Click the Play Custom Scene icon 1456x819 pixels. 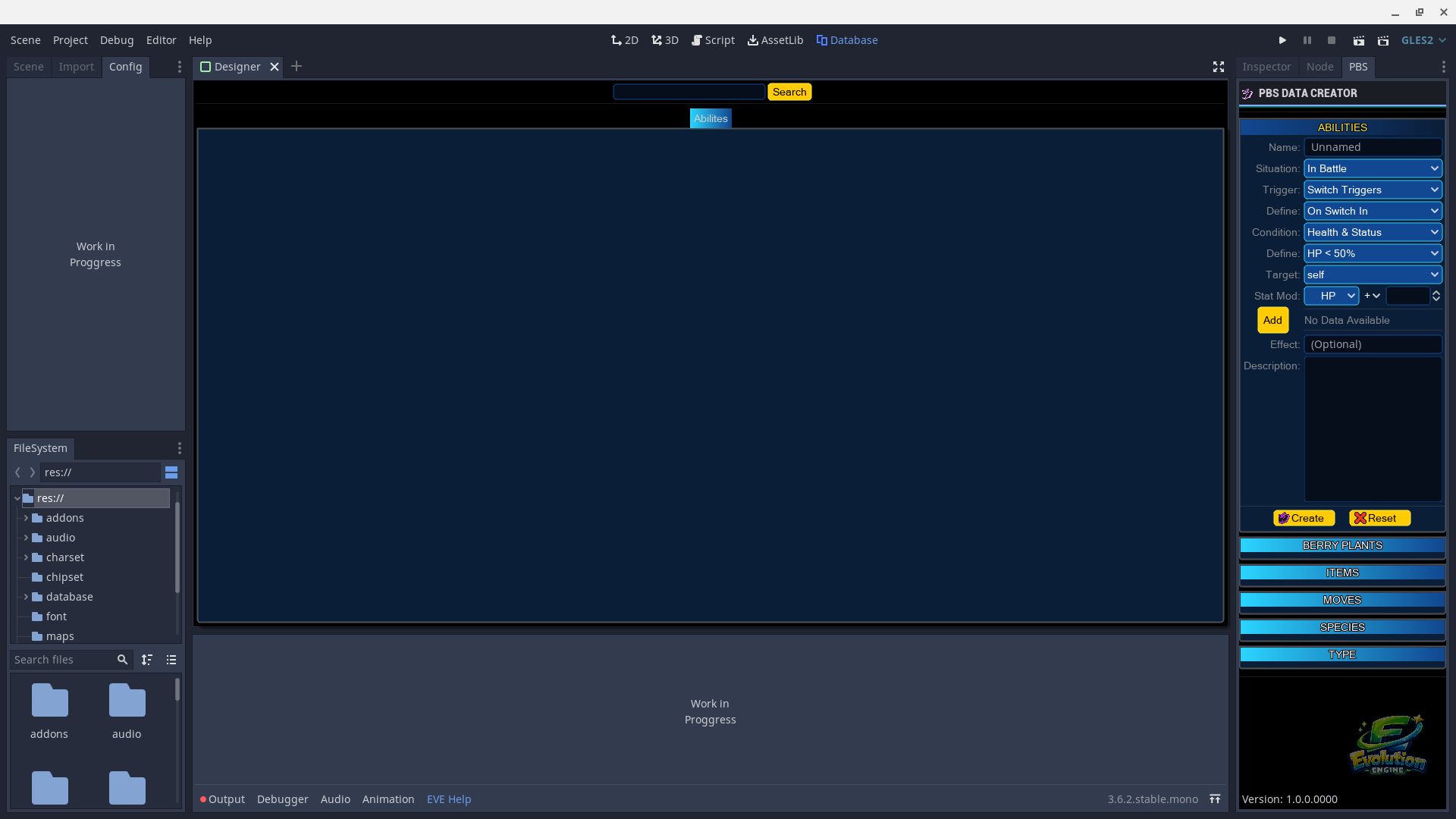click(x=1383, y=40)
